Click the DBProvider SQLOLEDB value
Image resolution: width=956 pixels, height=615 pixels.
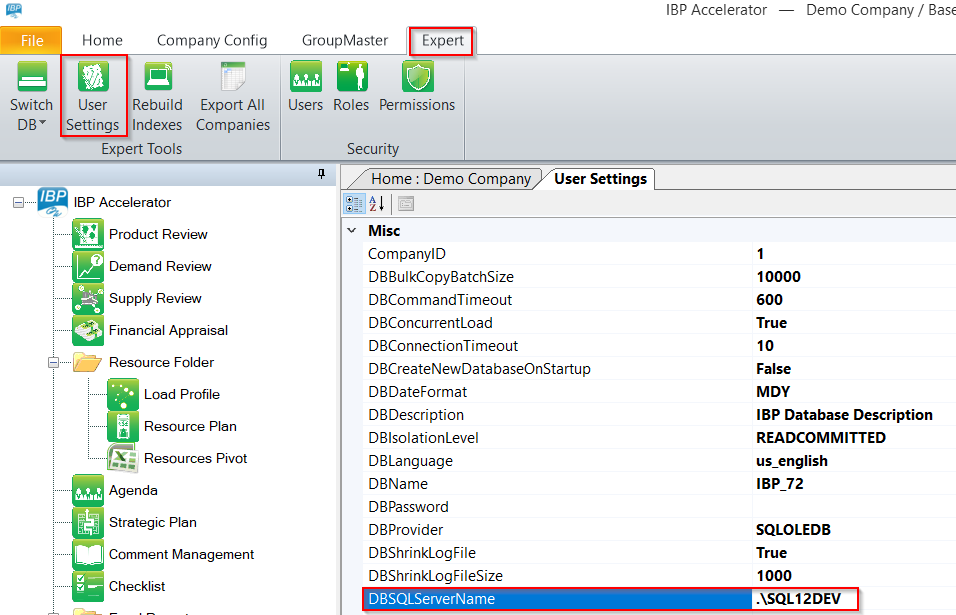coord(793,530)
